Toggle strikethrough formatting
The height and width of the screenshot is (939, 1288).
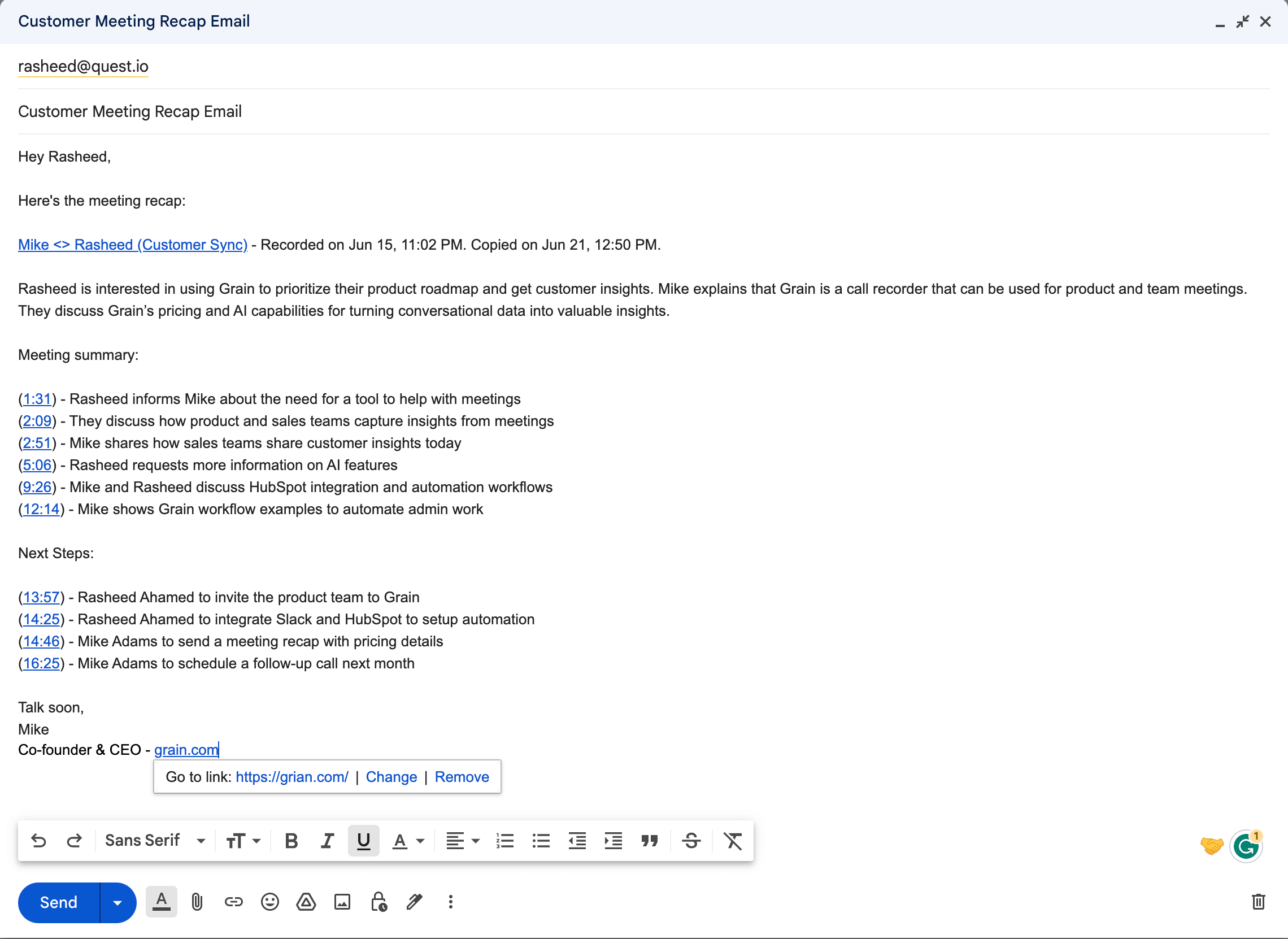692,841
